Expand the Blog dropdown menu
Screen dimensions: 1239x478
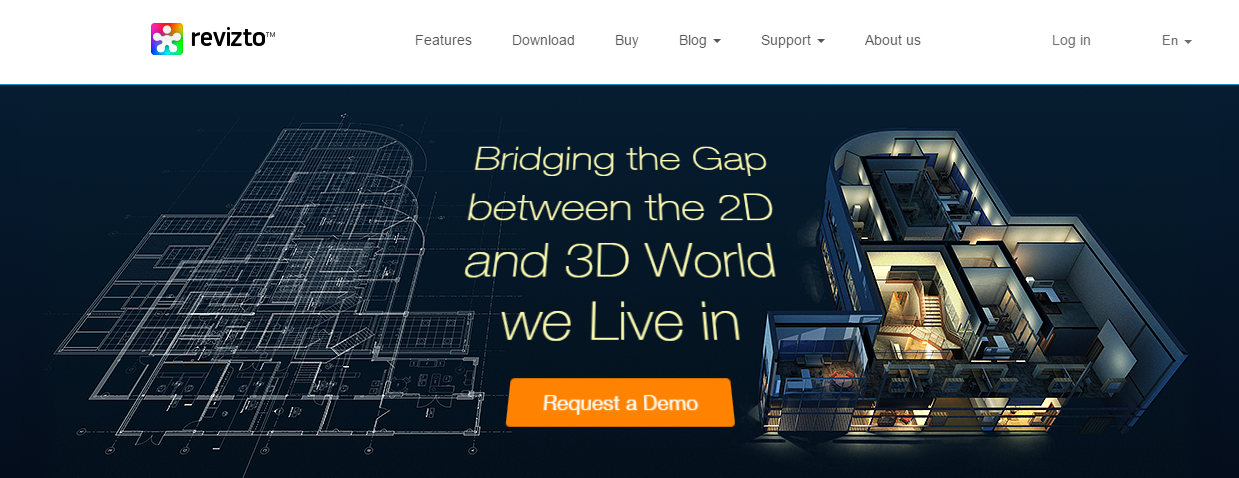[x=700, y=41]
